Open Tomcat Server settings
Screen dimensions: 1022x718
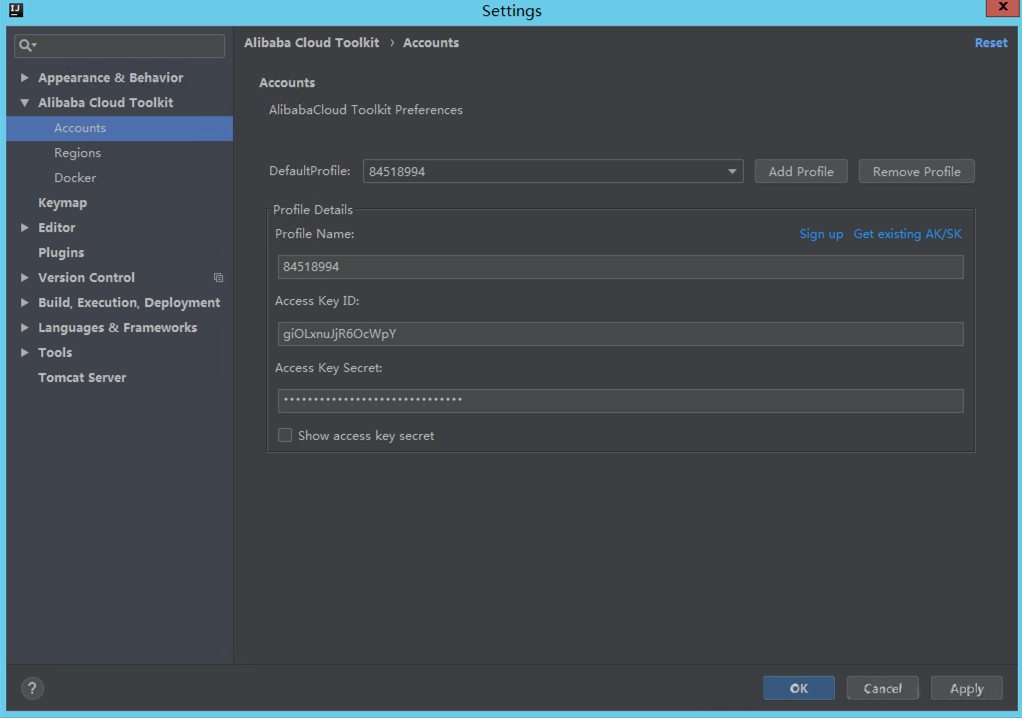tap(82, 377)
